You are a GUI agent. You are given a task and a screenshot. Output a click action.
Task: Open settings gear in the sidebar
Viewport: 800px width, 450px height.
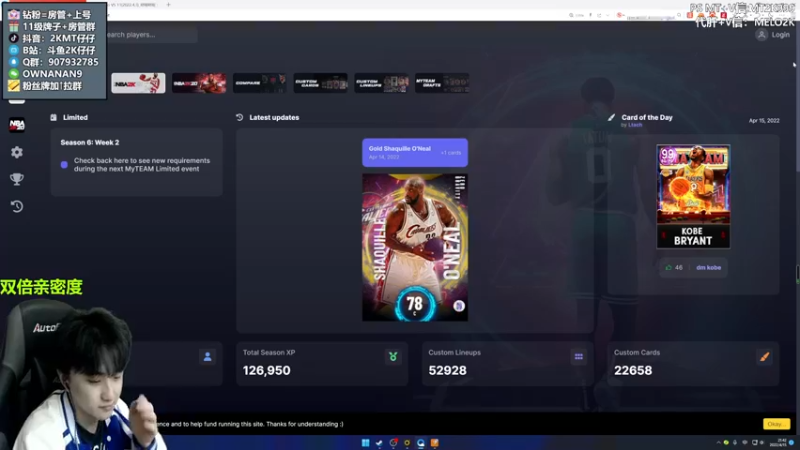coord(17,152)
